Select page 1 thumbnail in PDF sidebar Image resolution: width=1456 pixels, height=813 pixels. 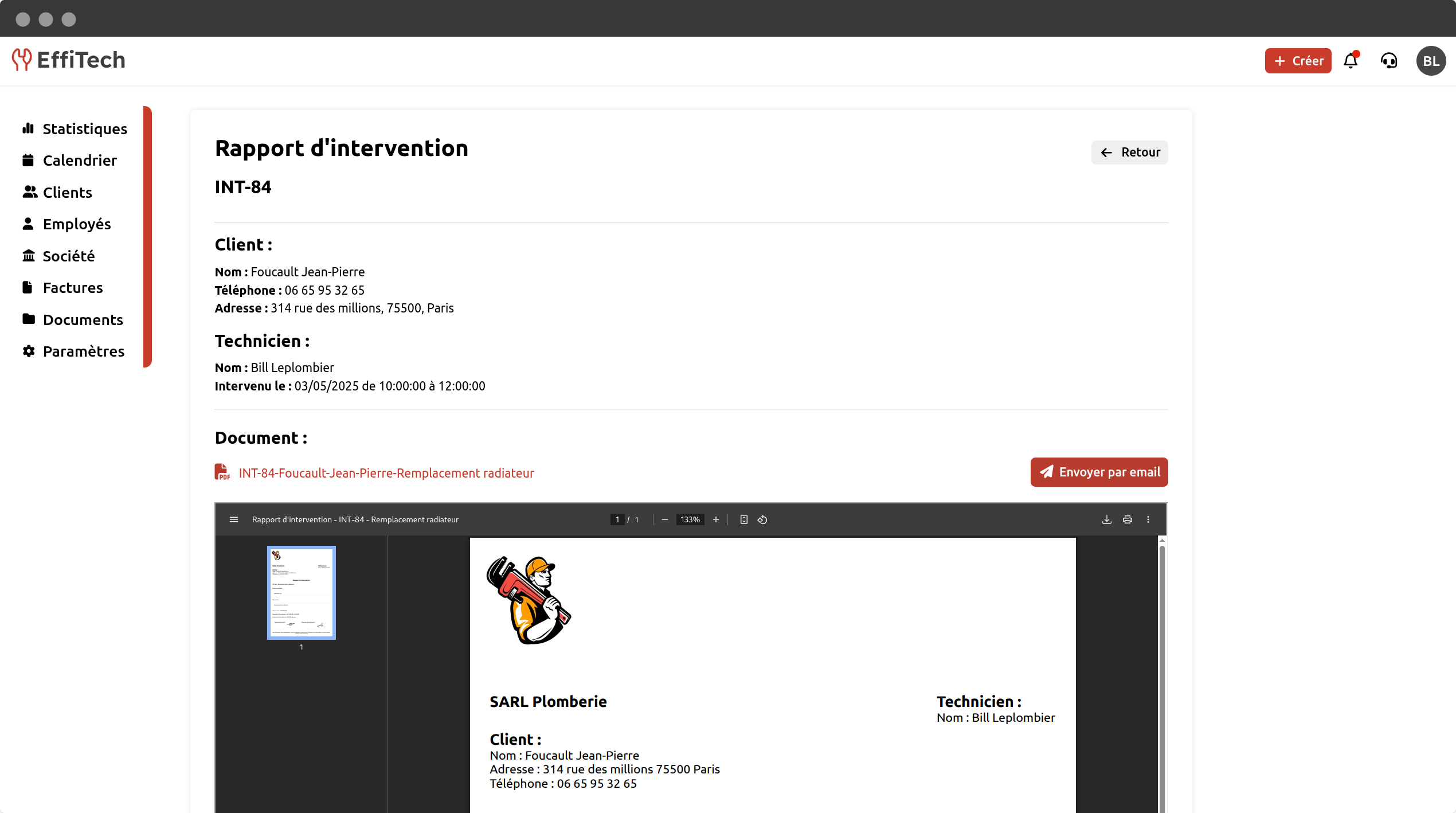point(301,593)
